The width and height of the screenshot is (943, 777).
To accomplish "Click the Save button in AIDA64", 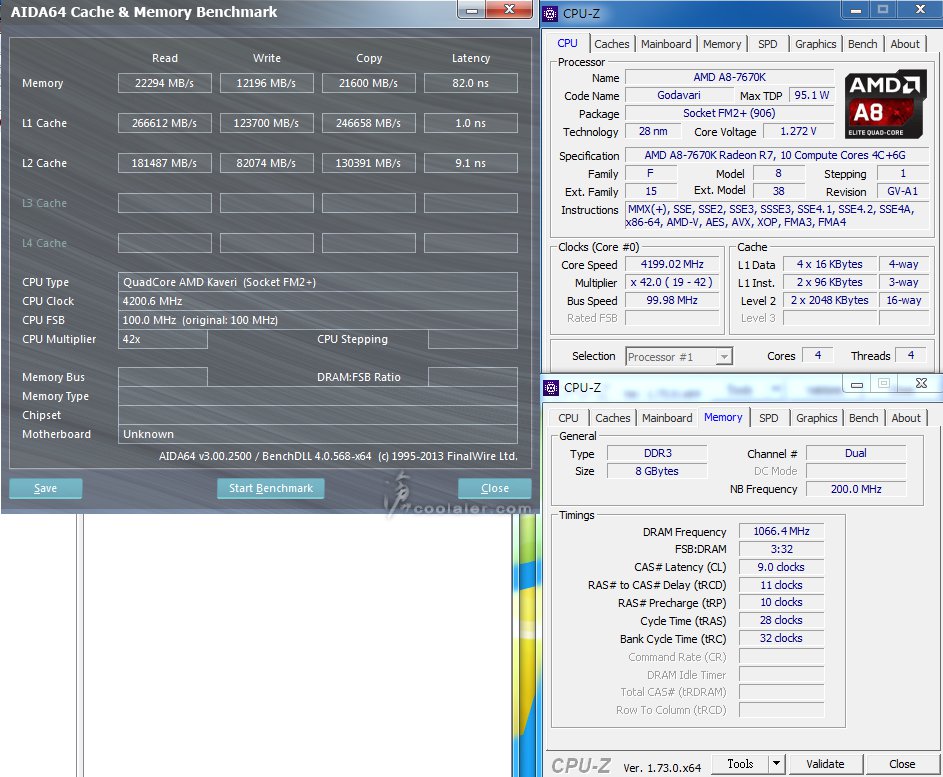I will (x=46, y=488).
